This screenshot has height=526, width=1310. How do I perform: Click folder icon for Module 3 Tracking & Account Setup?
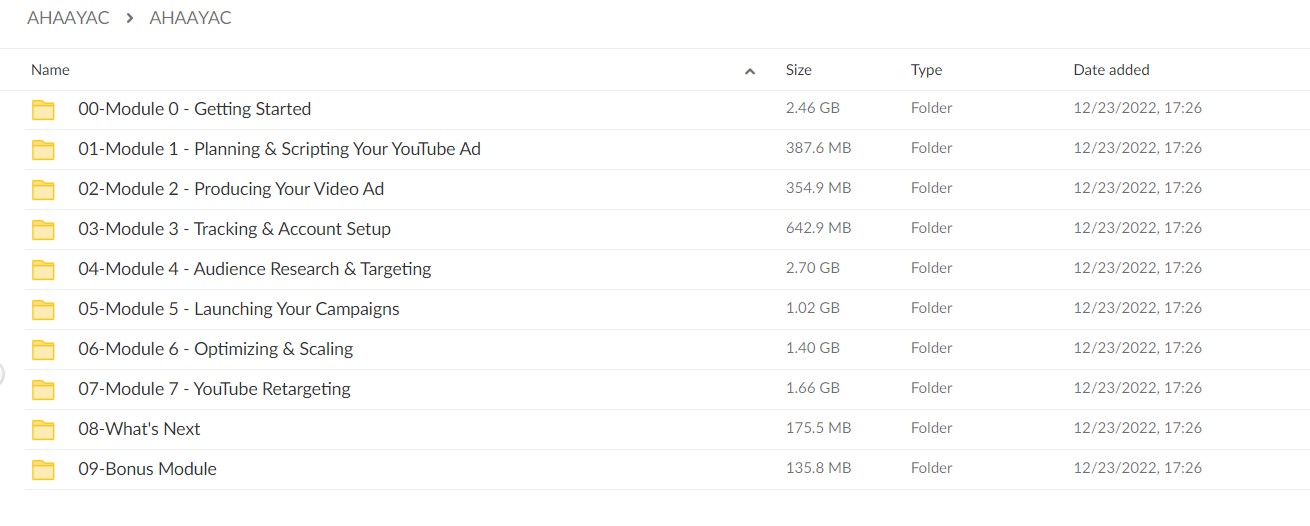(x=43, y=230)
